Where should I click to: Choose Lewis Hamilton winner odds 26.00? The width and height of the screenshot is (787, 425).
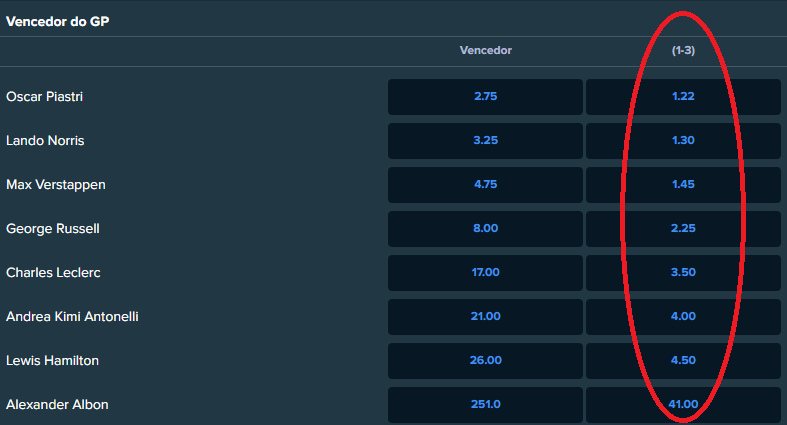click(485, 361)
